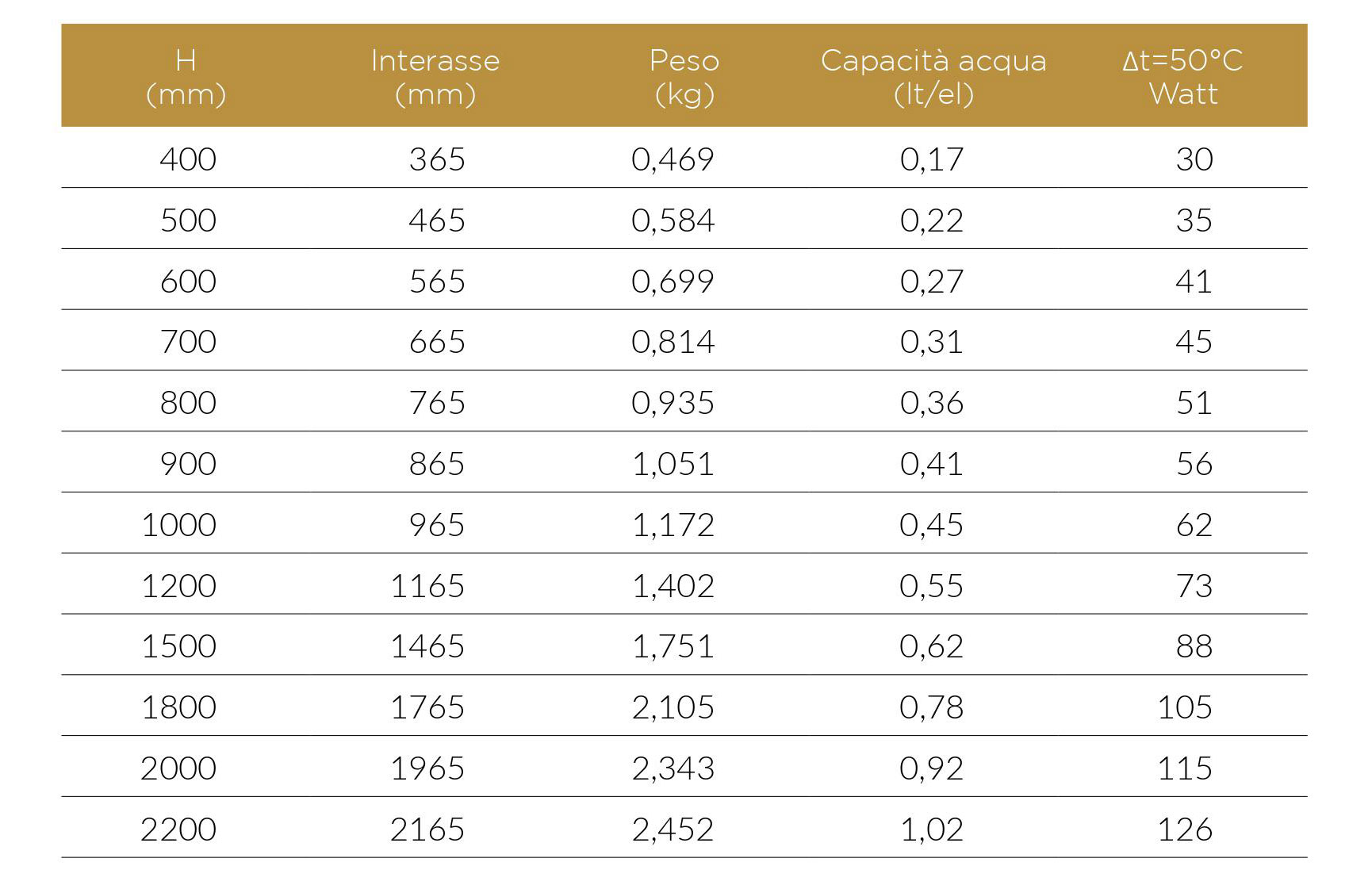The width and height of the screenshot is (1372, 885).
Task: Click the water capacity value 1,02
Action: click(932, 829)
